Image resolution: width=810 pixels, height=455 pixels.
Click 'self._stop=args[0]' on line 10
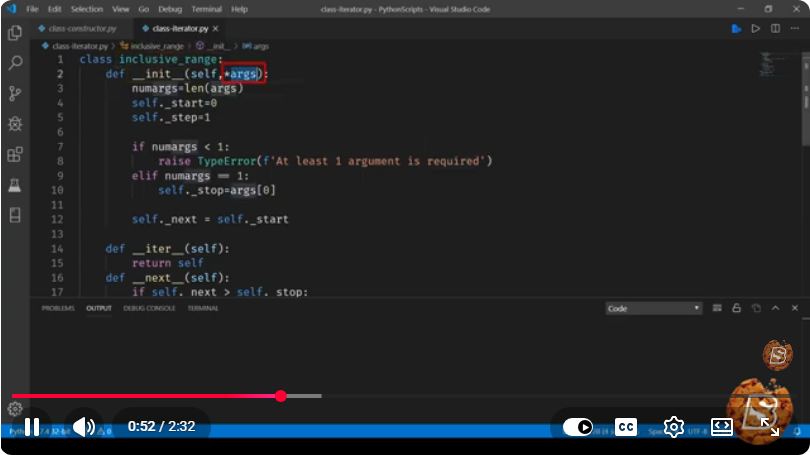216,190
